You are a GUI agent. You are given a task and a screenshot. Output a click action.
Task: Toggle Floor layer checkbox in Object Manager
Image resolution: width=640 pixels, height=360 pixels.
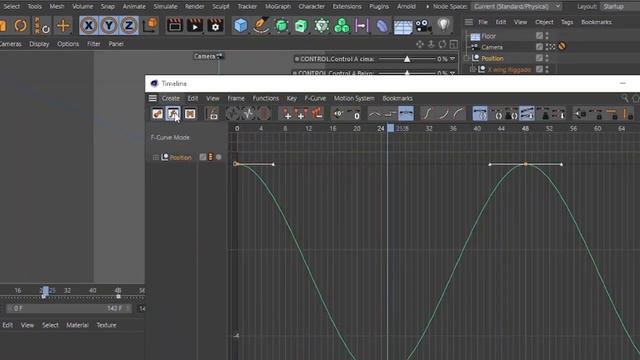(539, 36)
